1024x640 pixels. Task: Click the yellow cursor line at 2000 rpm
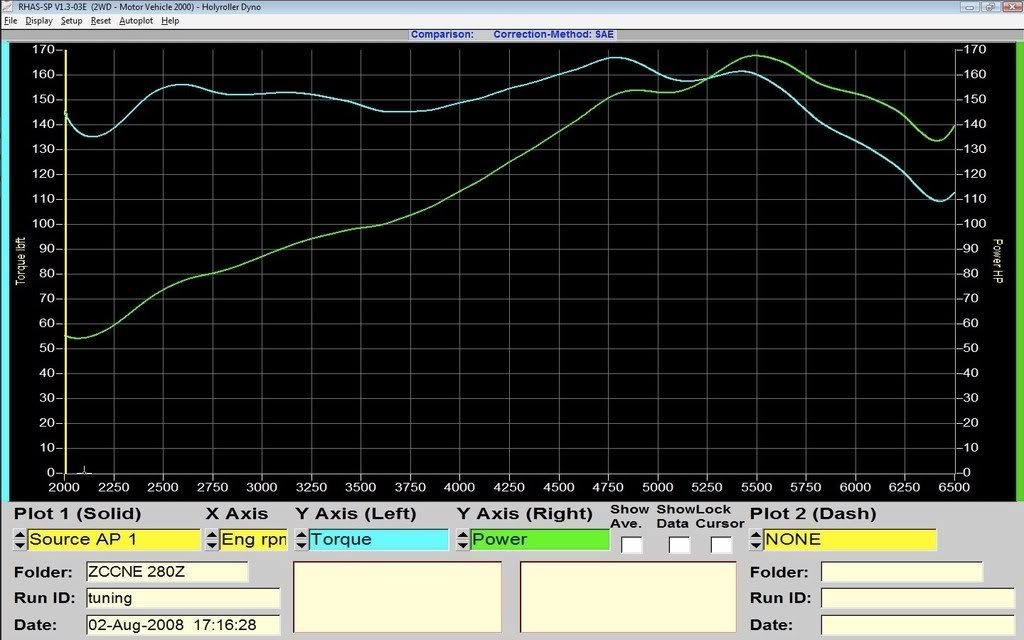[66, 261]
